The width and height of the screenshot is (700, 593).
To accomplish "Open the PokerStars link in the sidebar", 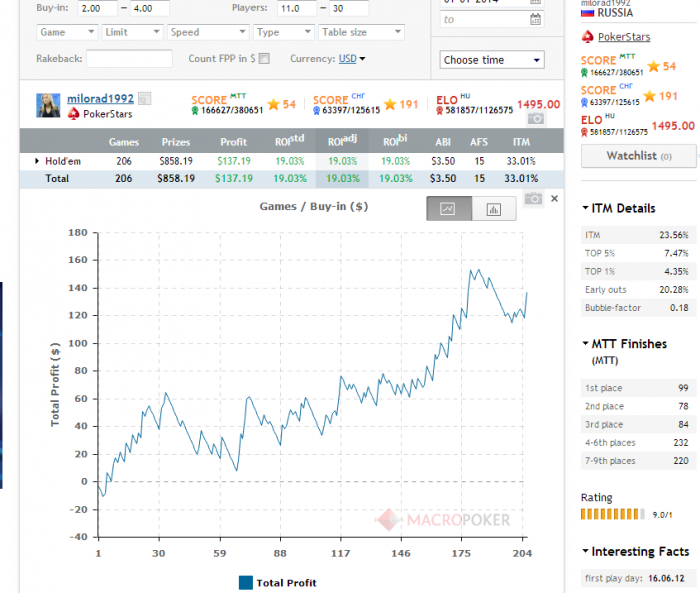I will tap(624, 37).
